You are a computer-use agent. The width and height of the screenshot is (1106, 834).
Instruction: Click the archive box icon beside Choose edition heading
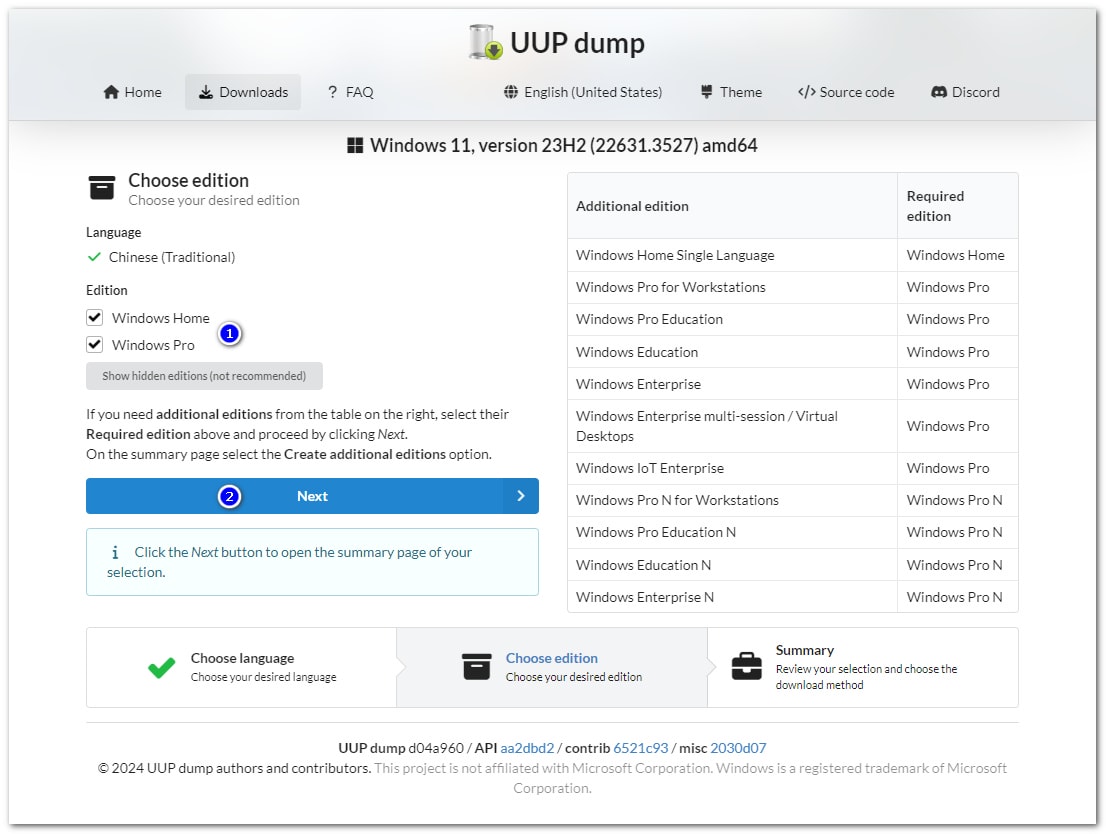102,188
